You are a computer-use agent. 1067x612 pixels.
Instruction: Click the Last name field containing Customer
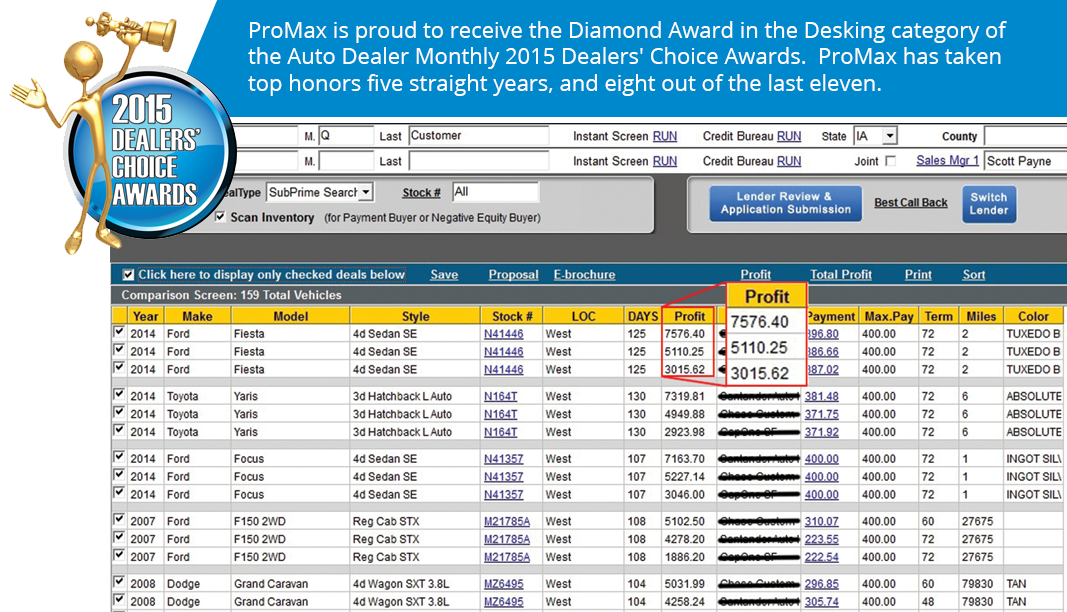[478, 135]
